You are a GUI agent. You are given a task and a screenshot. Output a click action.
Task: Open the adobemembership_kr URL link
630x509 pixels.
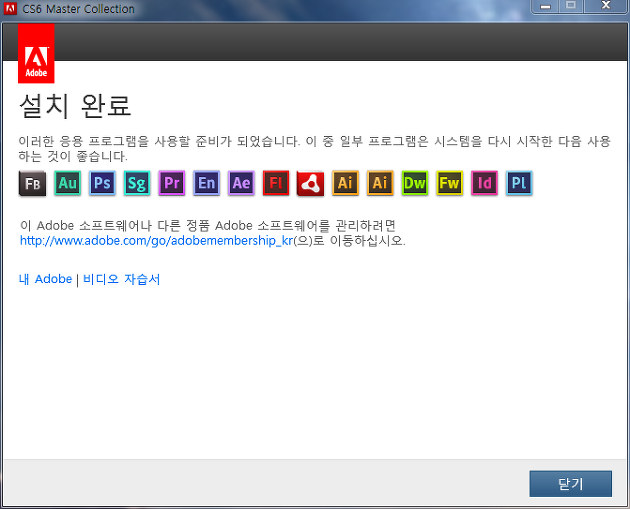tap(156, 241)
